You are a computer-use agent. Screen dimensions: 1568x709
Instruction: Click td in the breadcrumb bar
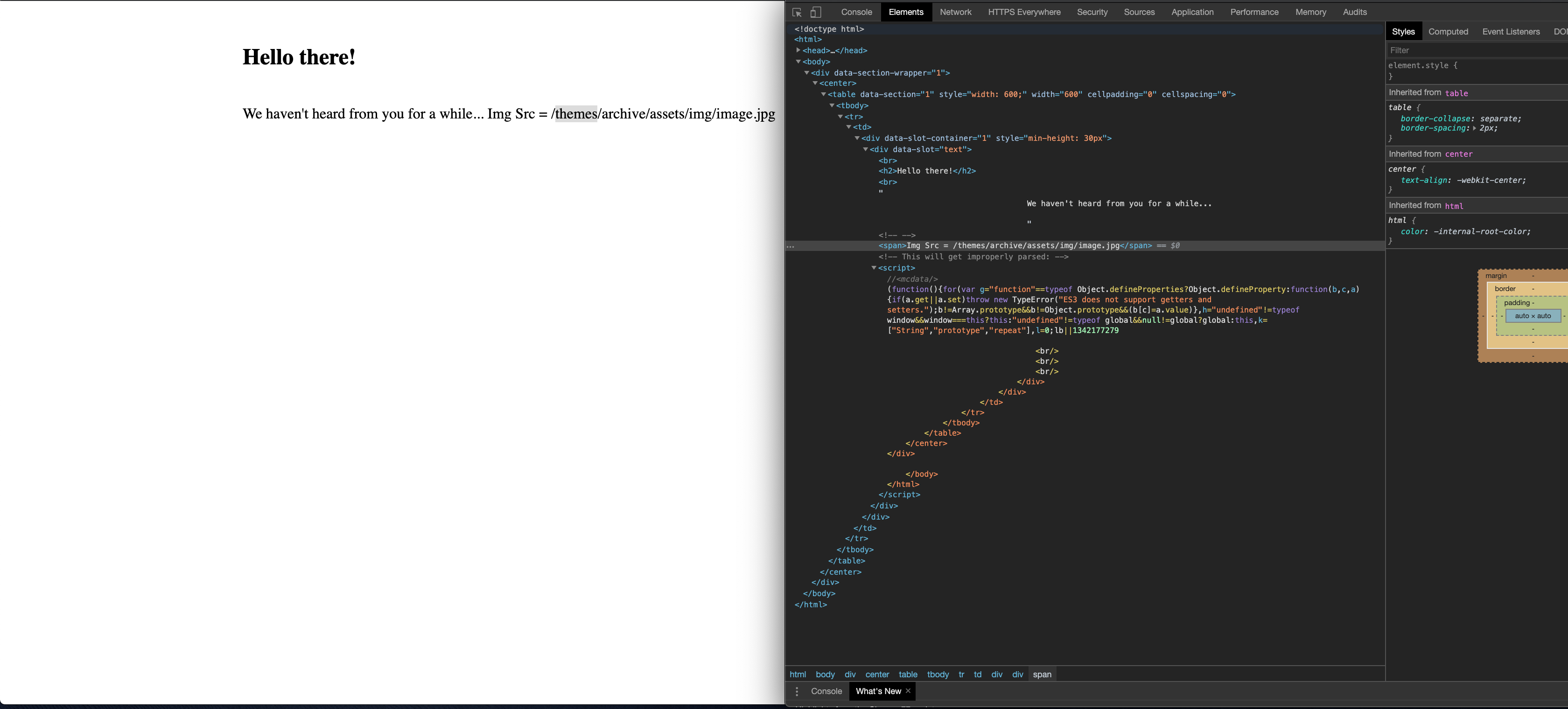tap(977, 674)
